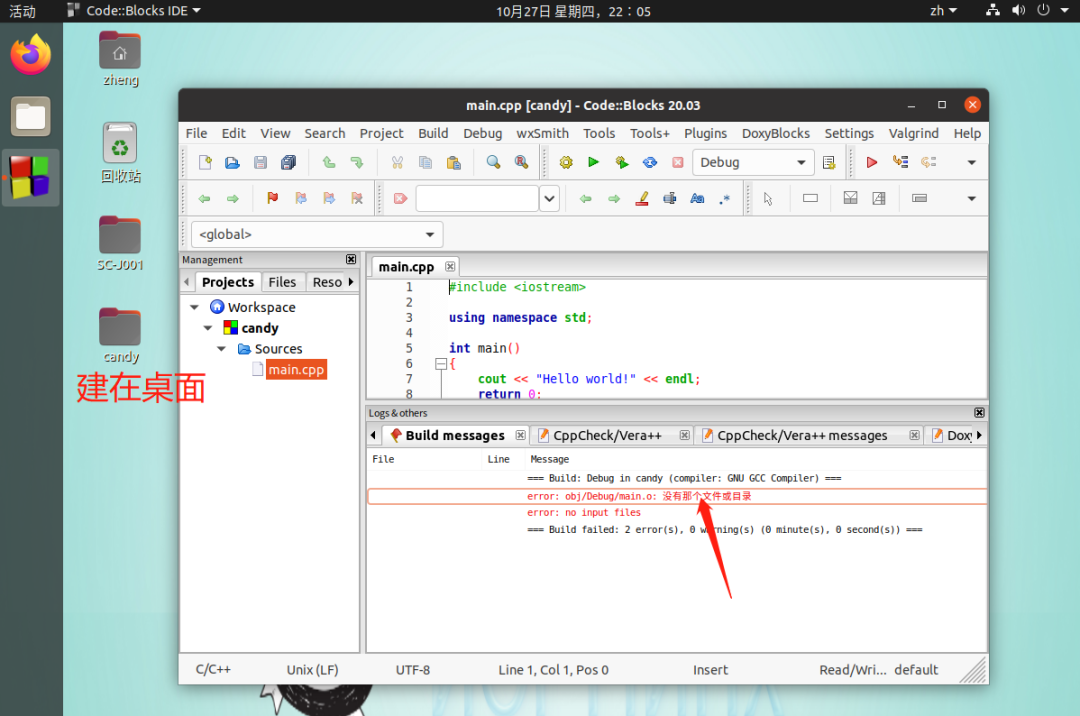The height and width of the screenshot is (716, 1080).
Task: Fold the main function code block
Action: 441,364
